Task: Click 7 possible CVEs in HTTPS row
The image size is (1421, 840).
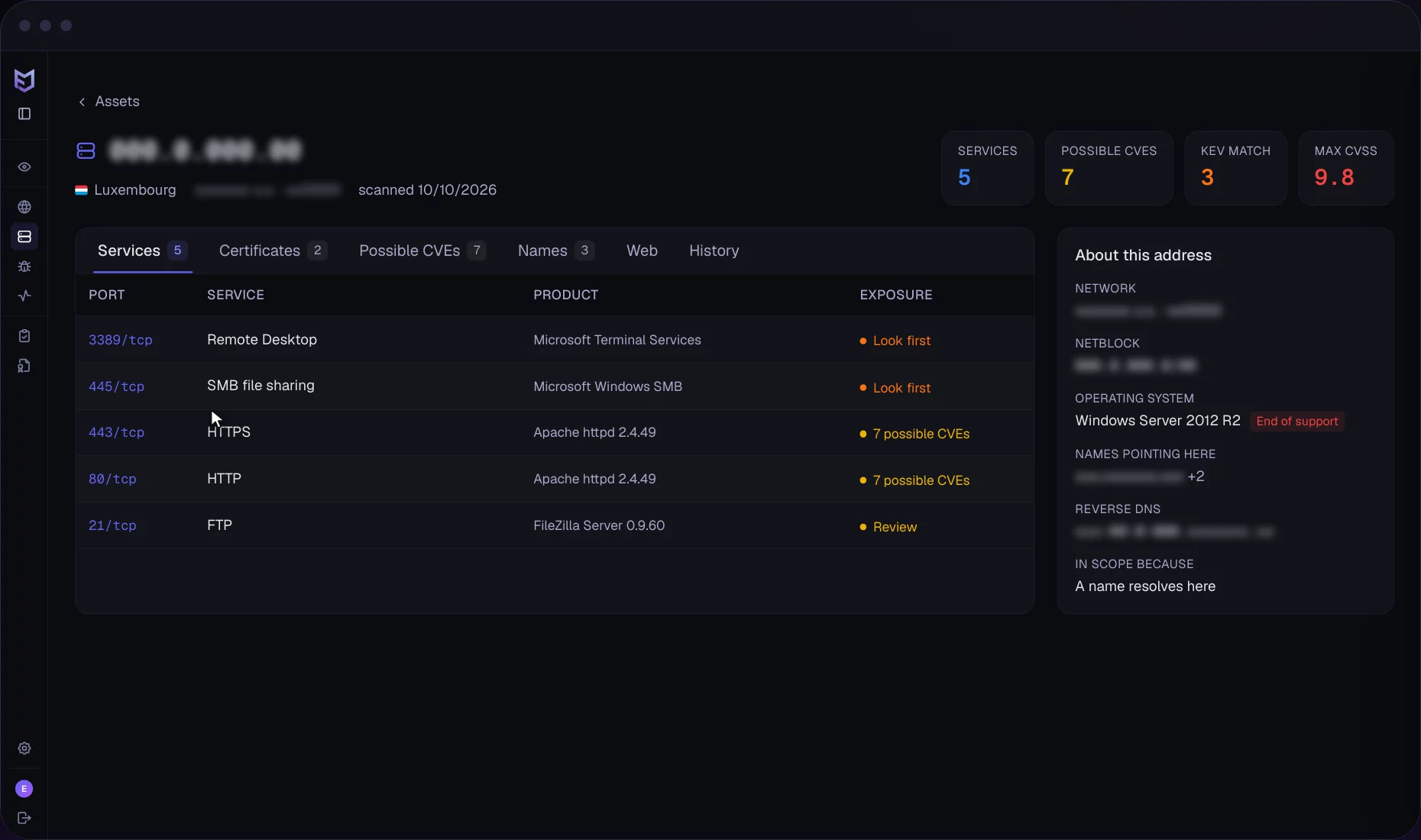Action: [x=914, y=434]
